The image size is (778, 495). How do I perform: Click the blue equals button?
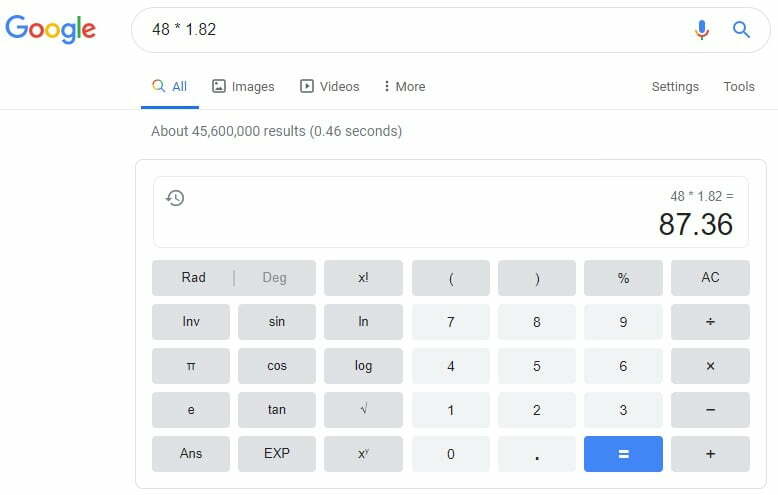click(623, 454)
